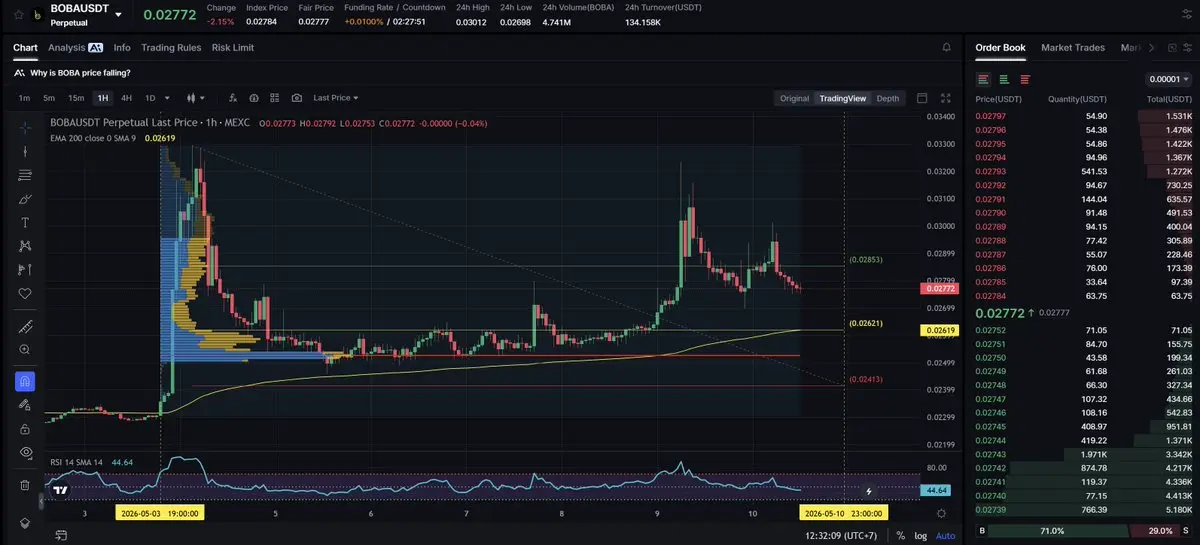Select the trend line drawing tool
Viewport: 1200px width, 545px height.
[x=25, y=151]
